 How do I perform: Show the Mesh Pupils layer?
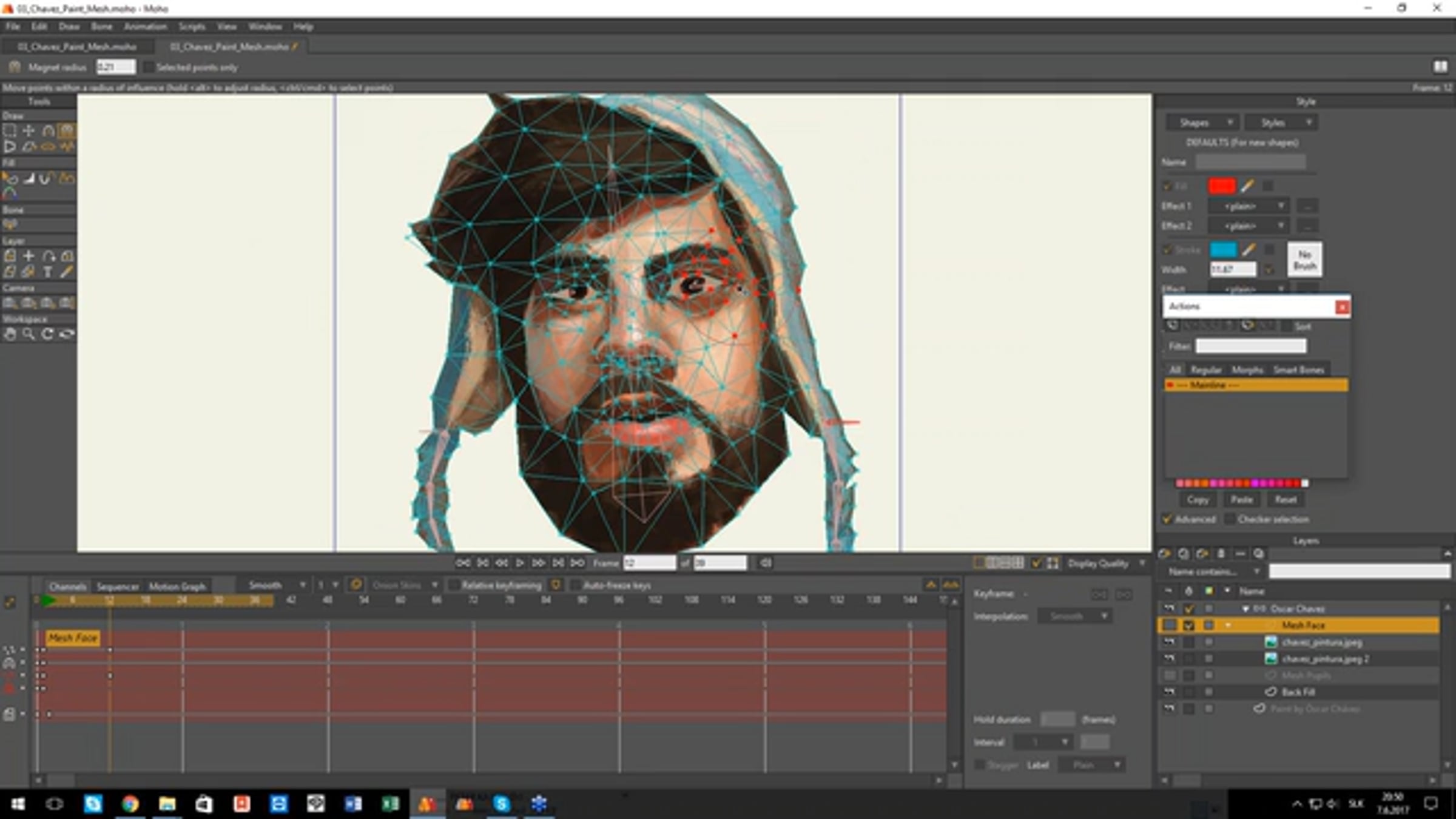tap(1169, 675)
